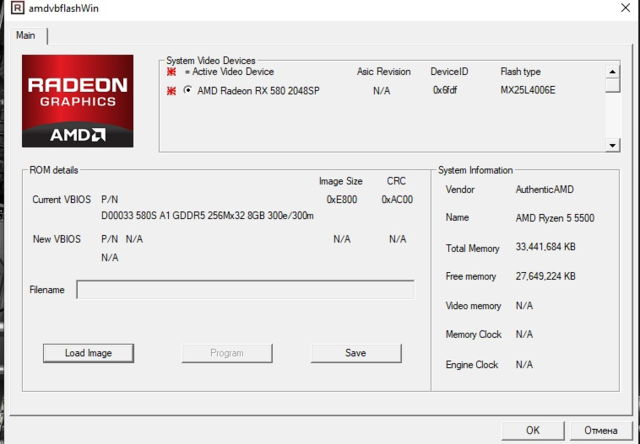Click the Program button
The width and height of the screenshot is (640, 444).
coord(227,353)
